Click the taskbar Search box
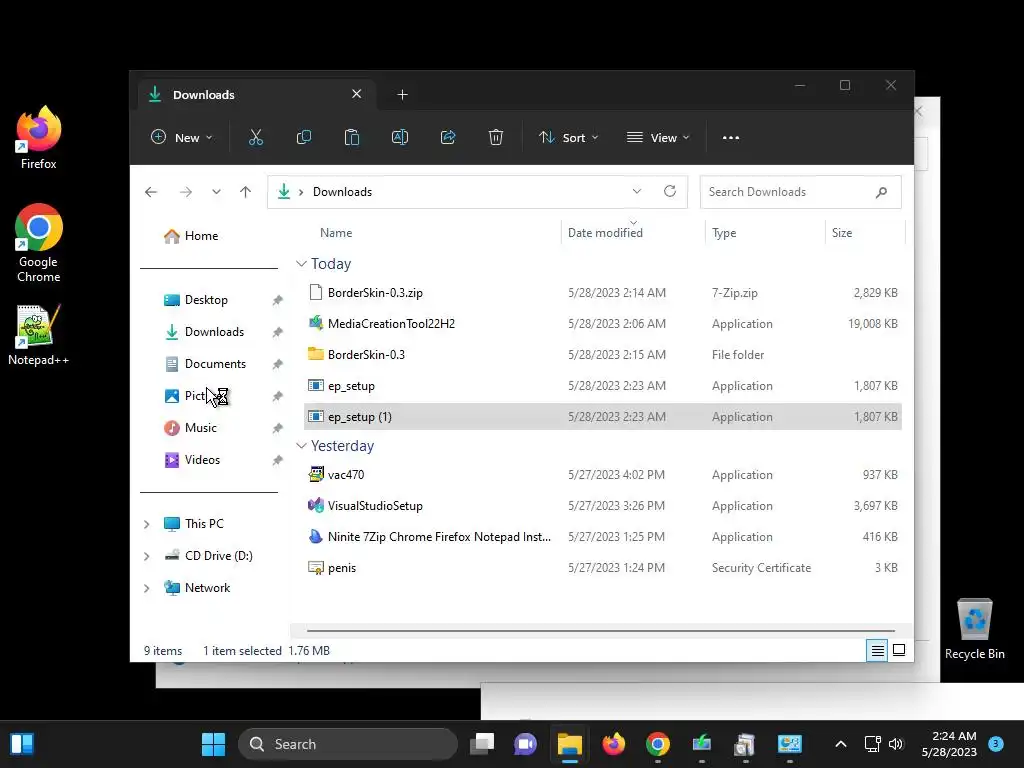Image resolution: width=1024 pixels, height=768 pixels. click(x=348, y=744)
